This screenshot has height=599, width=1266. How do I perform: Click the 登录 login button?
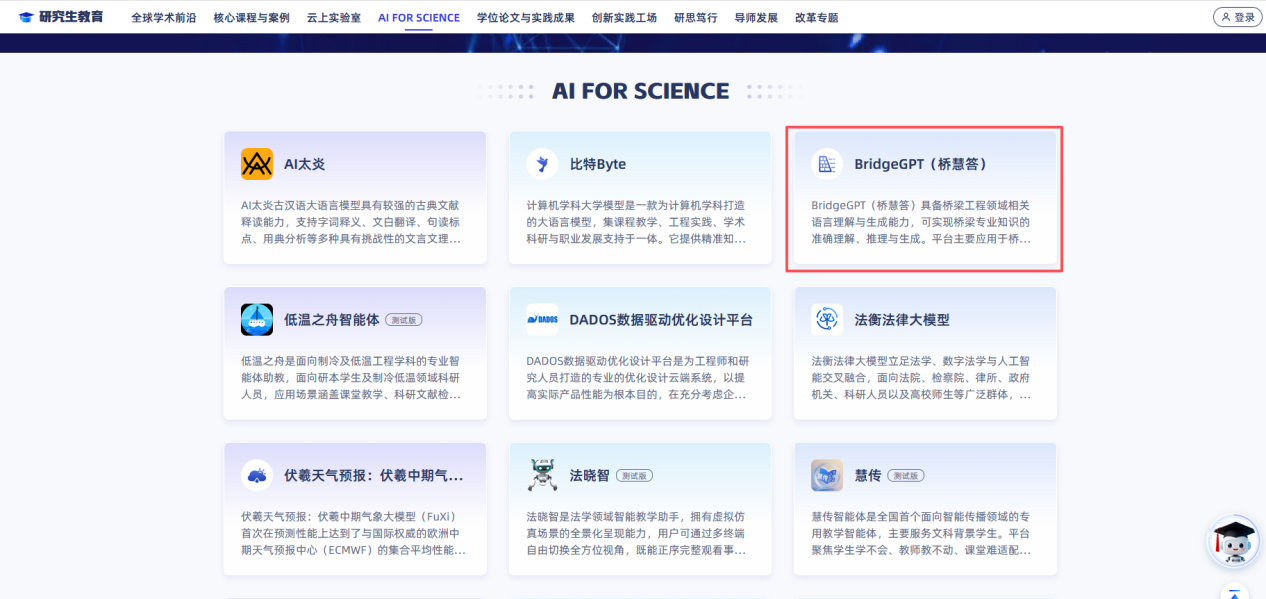pos(1237,17)
